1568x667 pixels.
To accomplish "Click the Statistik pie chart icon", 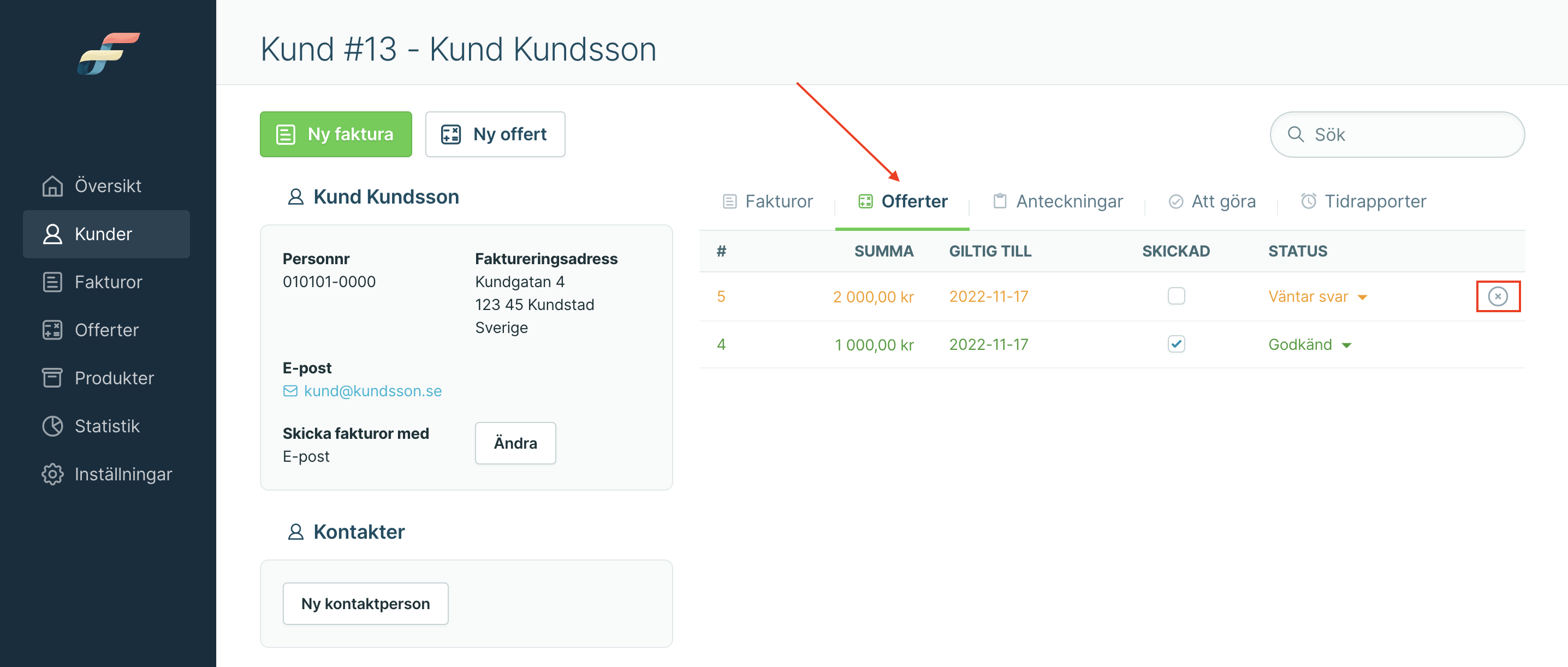I will tap(52, 426).
